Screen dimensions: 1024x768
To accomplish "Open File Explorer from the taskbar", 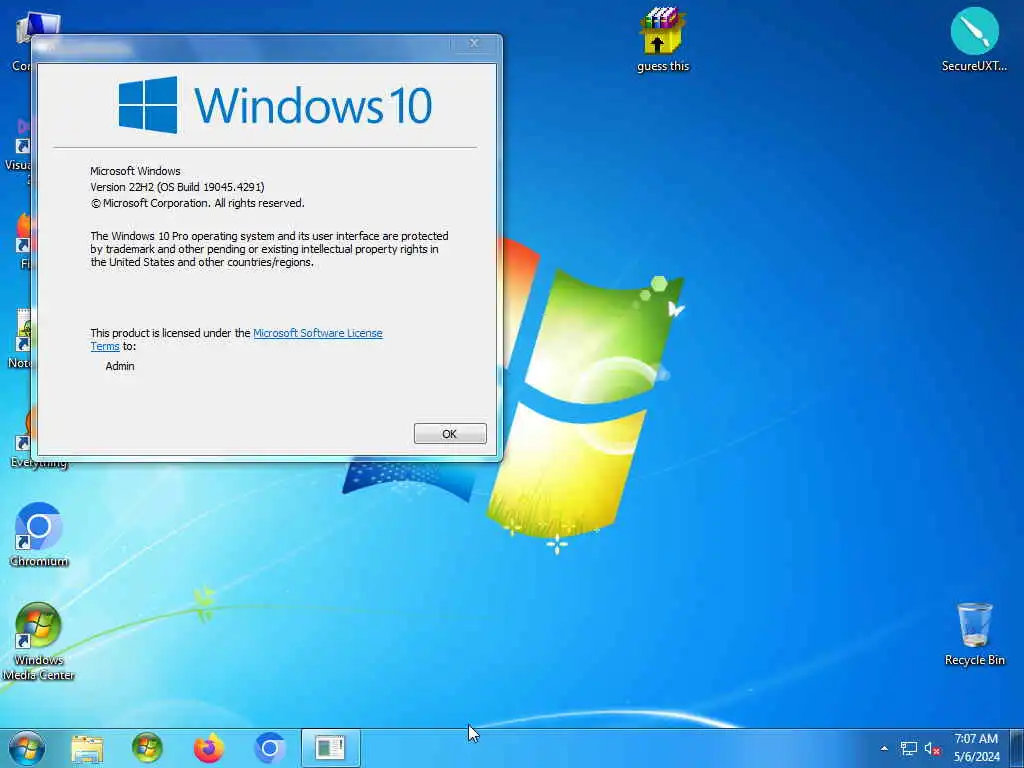I will tap(87, 748).
